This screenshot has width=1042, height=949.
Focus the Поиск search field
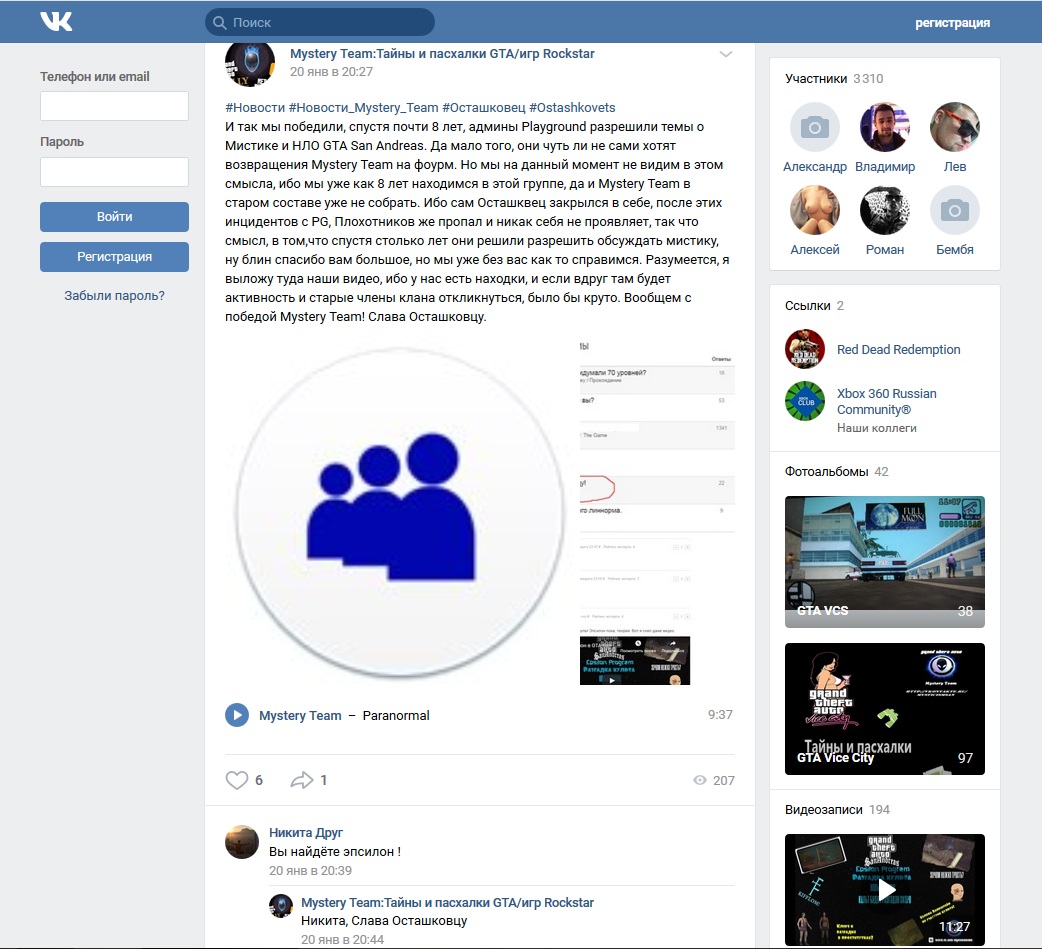[320, 23]
